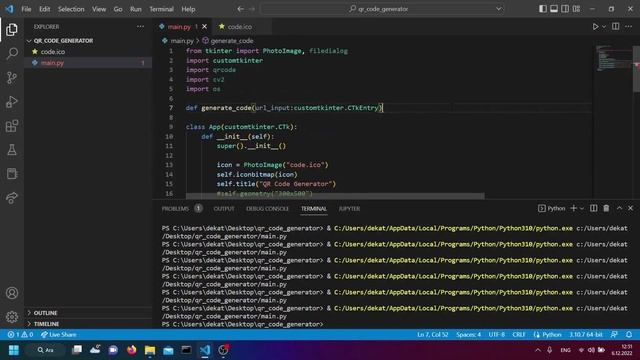This screenshot has width=640, height=360.
Task: Close the main.py editor tab
Action: 204,27
